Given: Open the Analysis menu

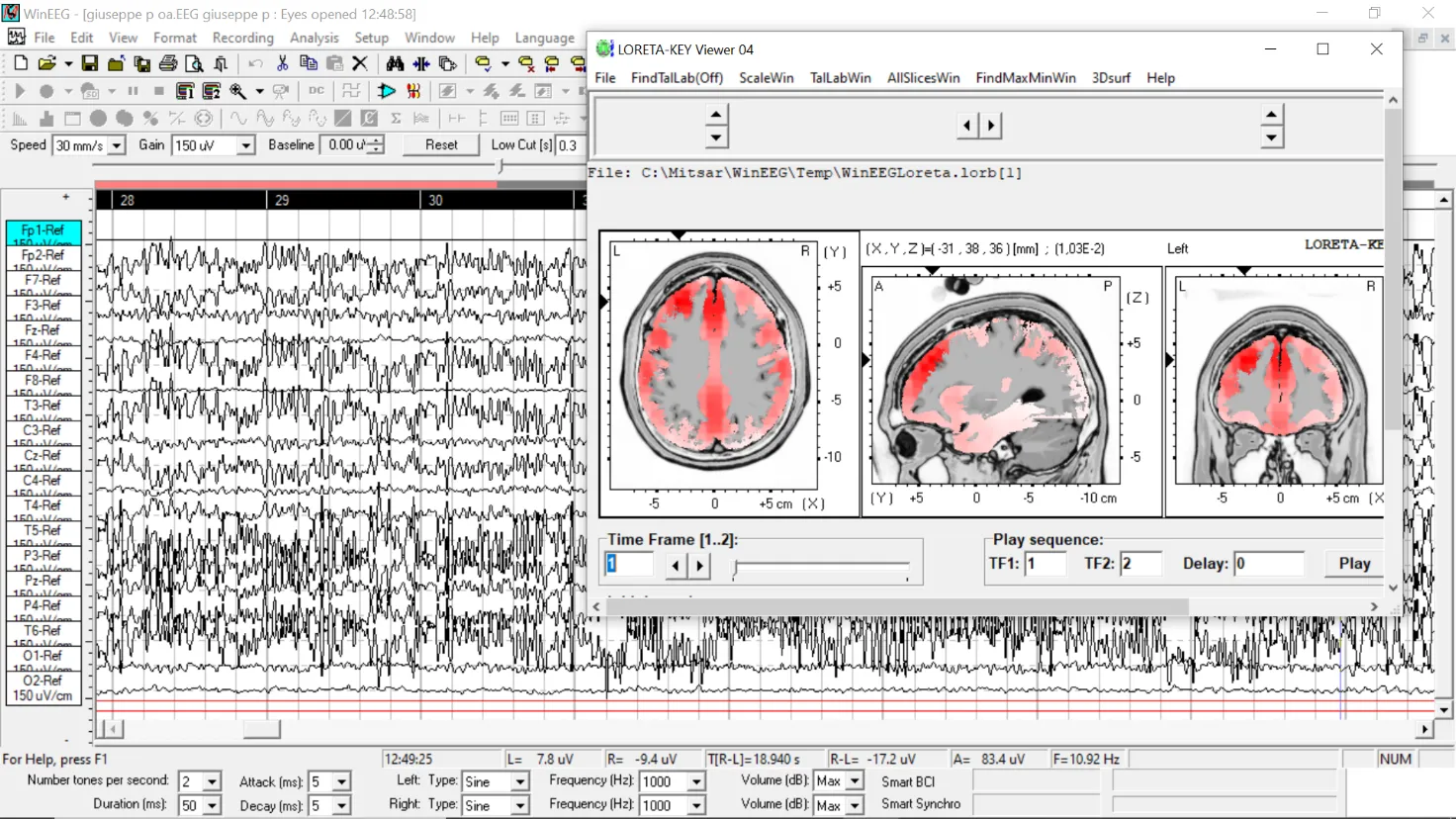Looking at the screenshot, I should tap(315, 38).
